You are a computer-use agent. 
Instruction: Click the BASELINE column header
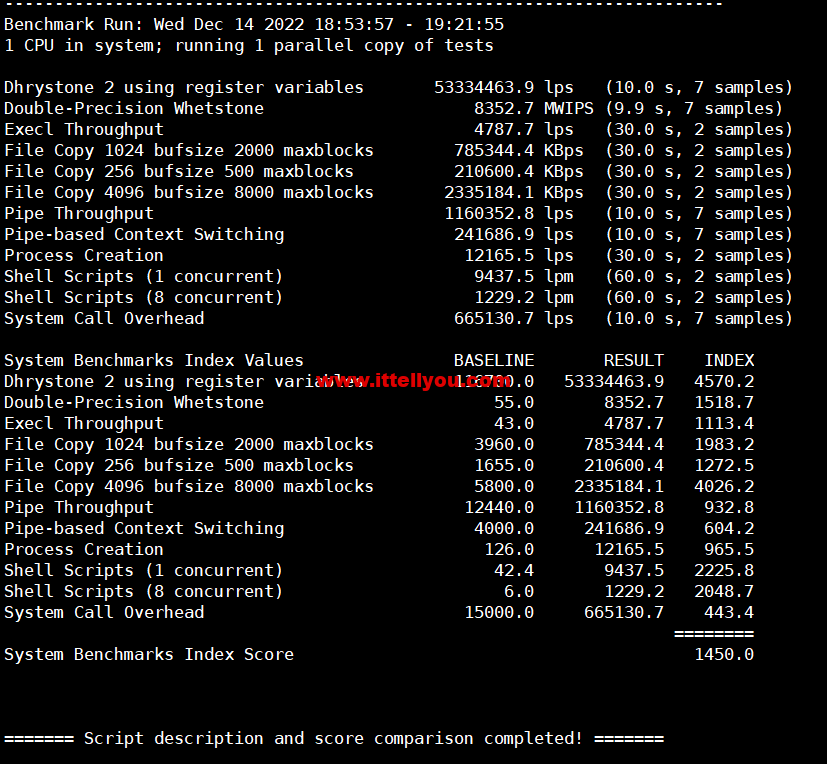(x=494, y=361)
